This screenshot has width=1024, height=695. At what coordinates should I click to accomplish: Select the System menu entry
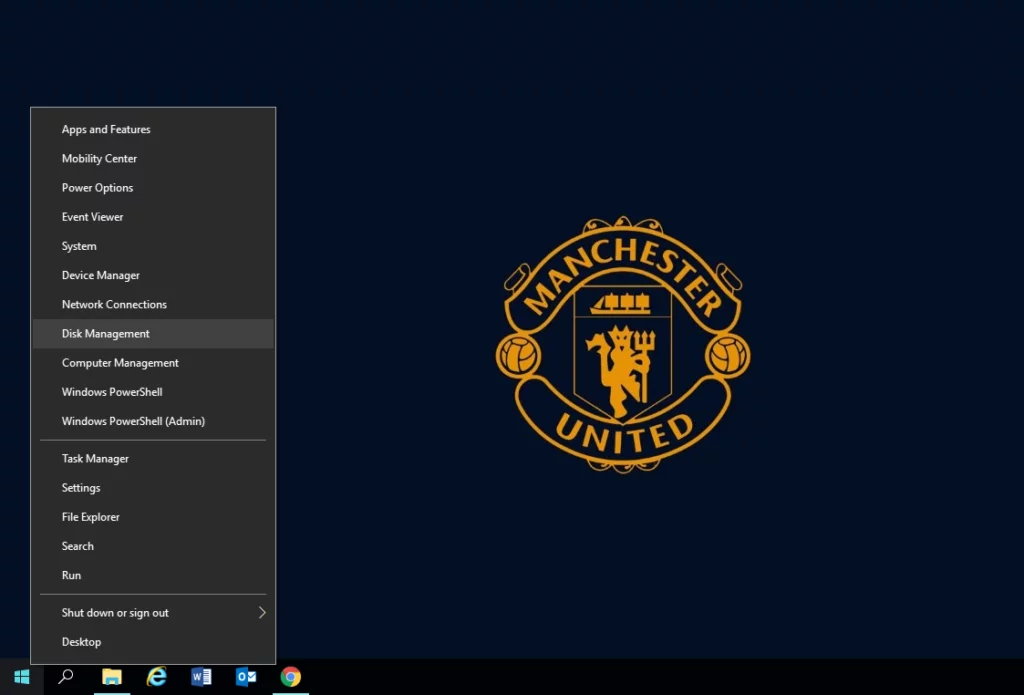(79, 246)
